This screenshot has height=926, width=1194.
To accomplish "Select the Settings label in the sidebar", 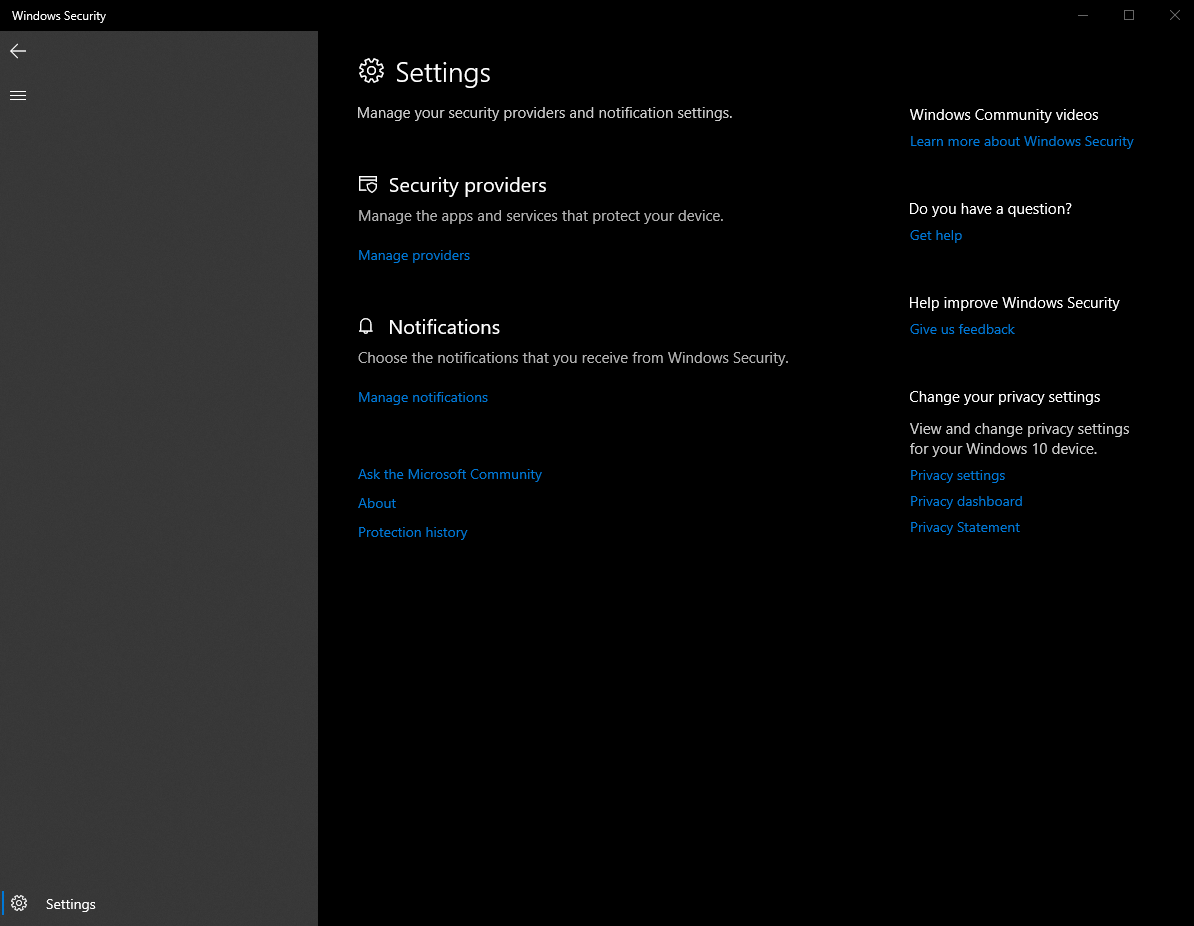I will [70, 904].
